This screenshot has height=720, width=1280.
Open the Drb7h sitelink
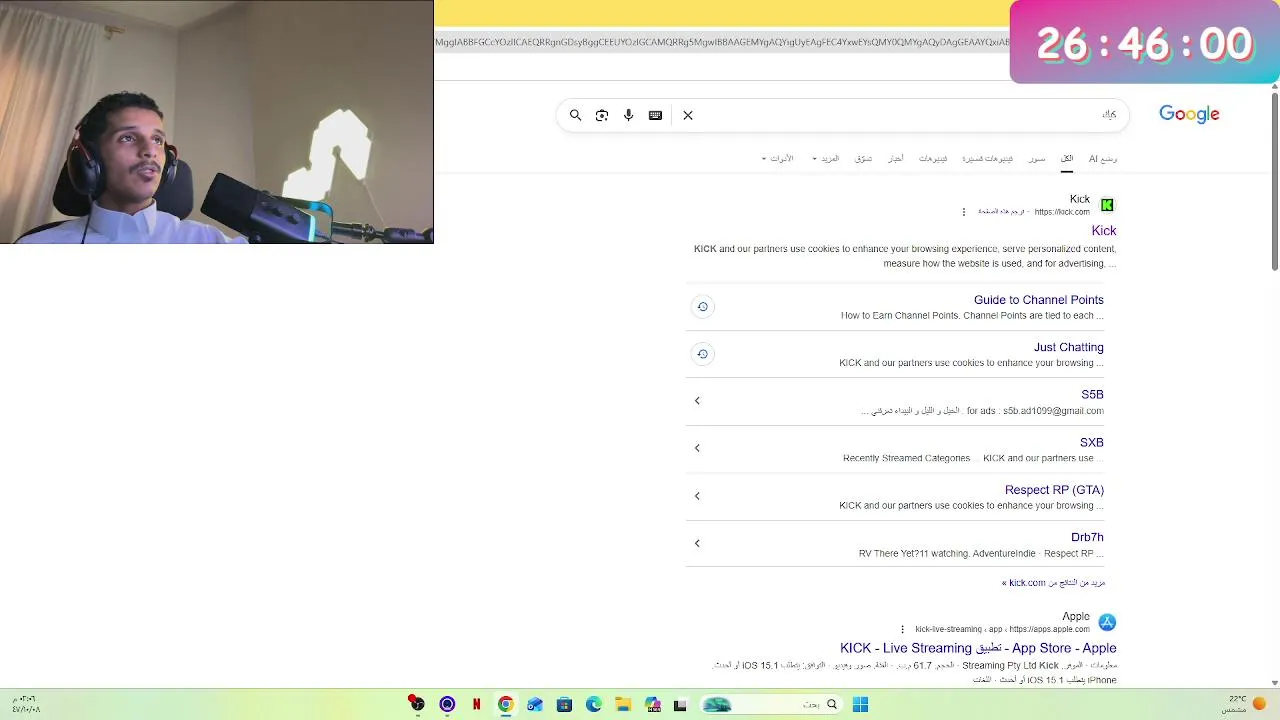[x=1087, y=537]
